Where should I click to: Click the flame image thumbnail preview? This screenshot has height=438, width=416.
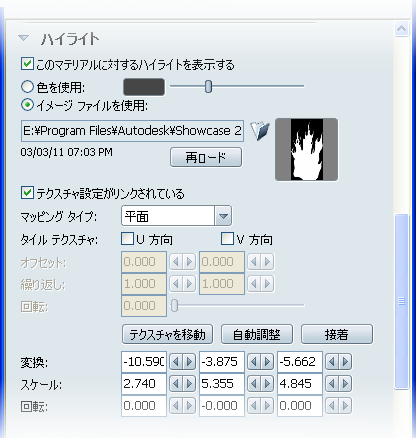coord(307,150)
